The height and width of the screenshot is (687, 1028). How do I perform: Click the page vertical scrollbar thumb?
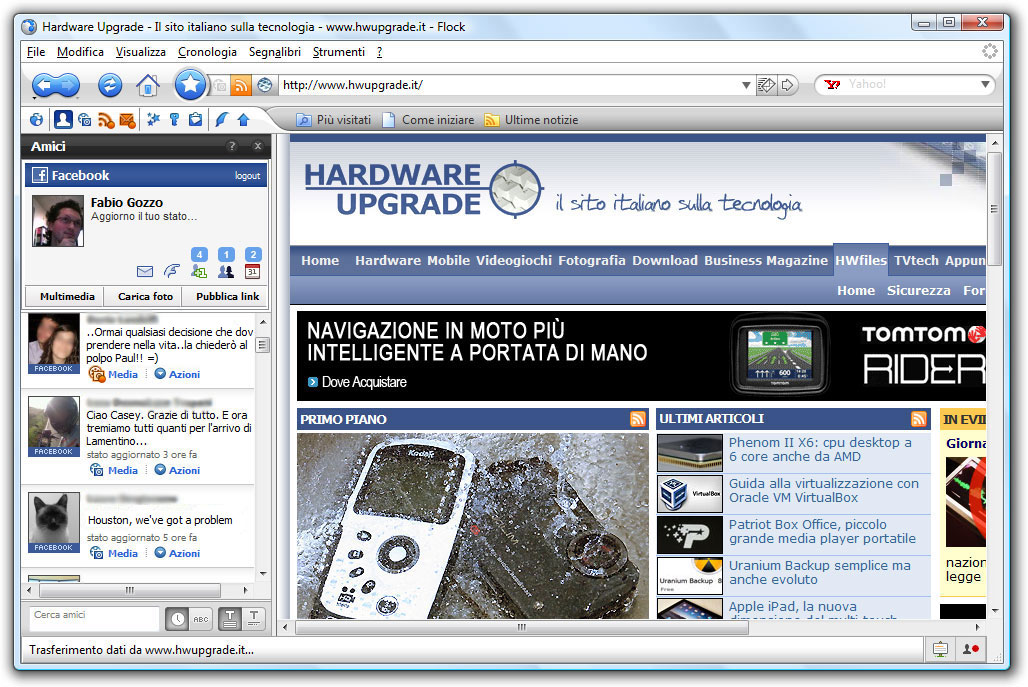(994, 208)
